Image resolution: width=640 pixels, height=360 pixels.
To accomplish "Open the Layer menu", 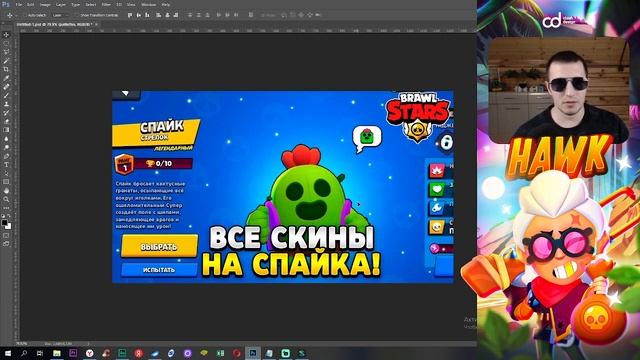I will [60, 4].
